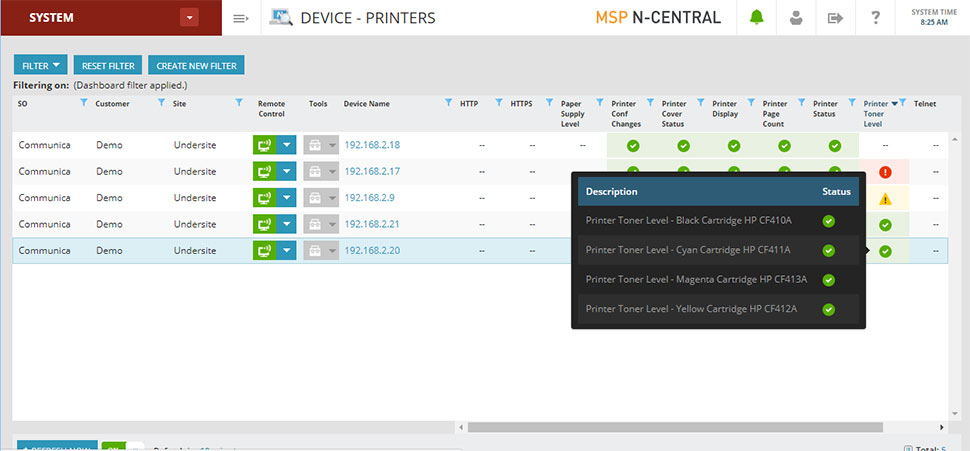Open device 192.168.2.17 link
970x451 pixels.
[x=372, y=171]
